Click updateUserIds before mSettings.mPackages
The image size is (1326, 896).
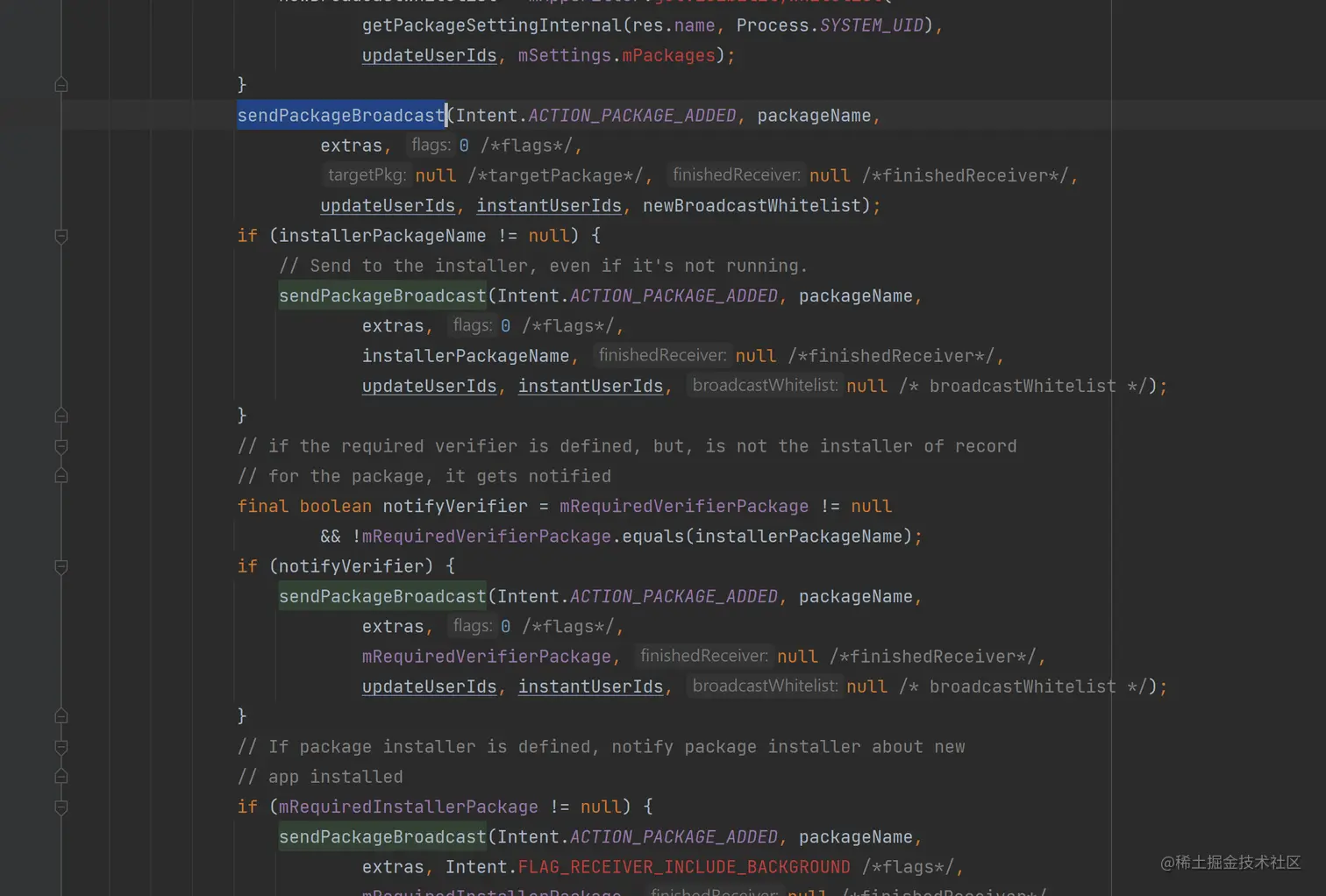[429, 55]
